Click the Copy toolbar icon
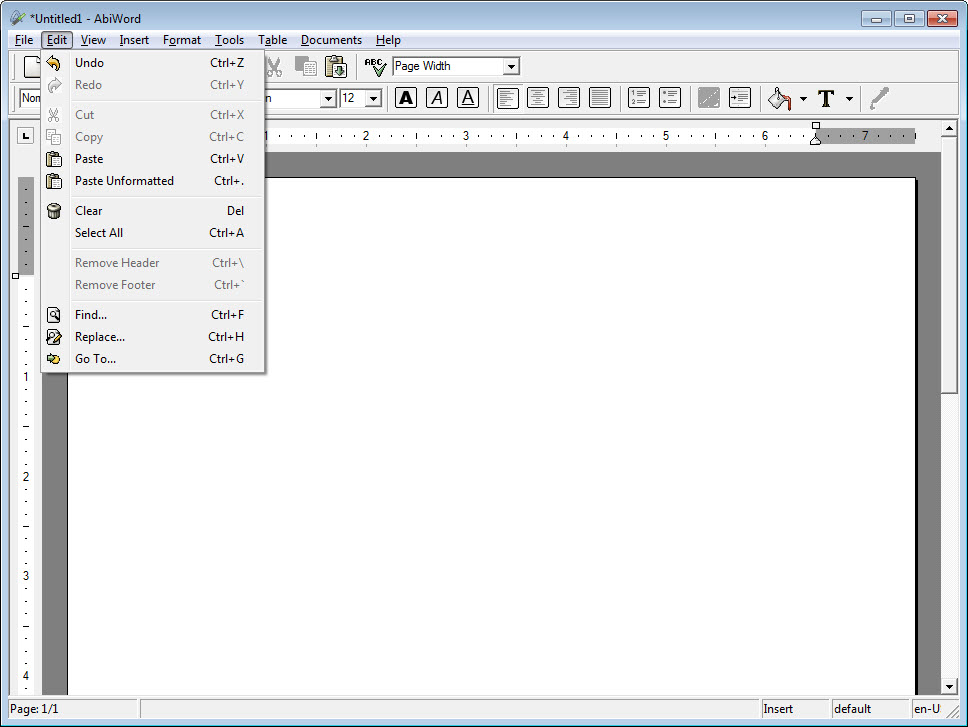 pyautogui.click(x=306, y=66)
